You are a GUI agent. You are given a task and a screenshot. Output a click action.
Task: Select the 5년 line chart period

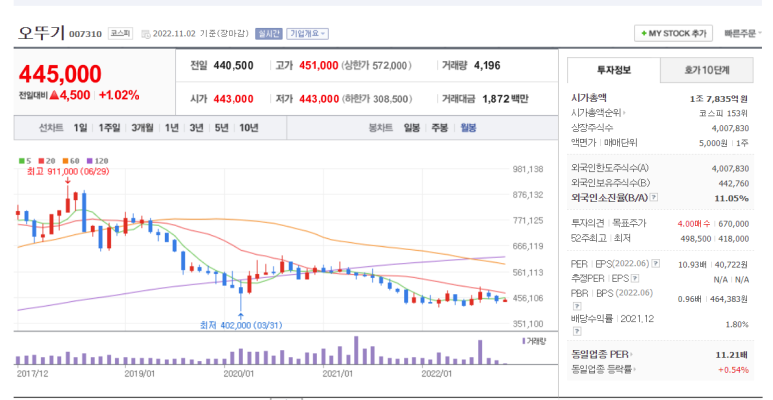click(x=221, y=128)
